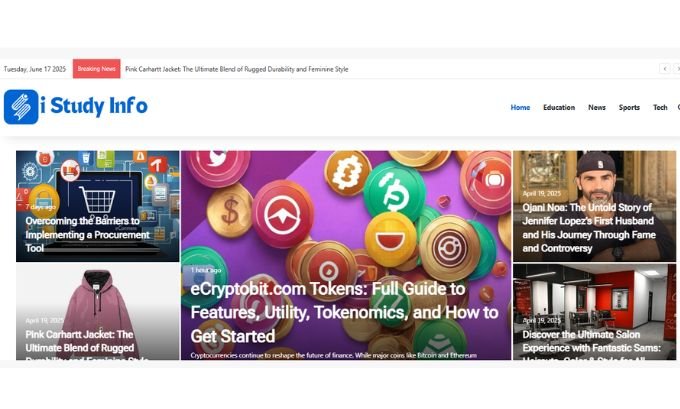Go to the News section
The image size is (680, 409).
597,107
